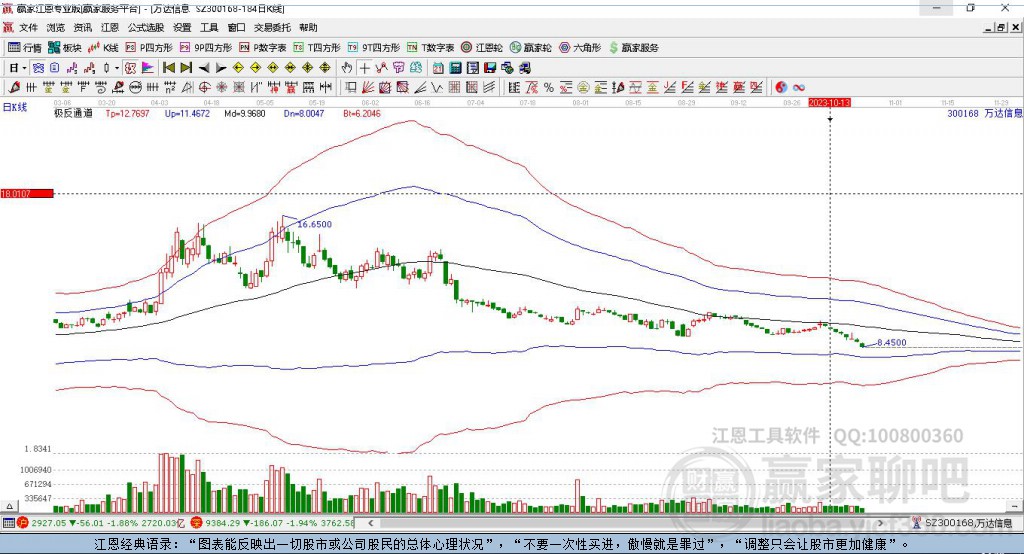Select the hand pan tool
This screenshot has height=554, width=1024.
click(x=347, y=68)
